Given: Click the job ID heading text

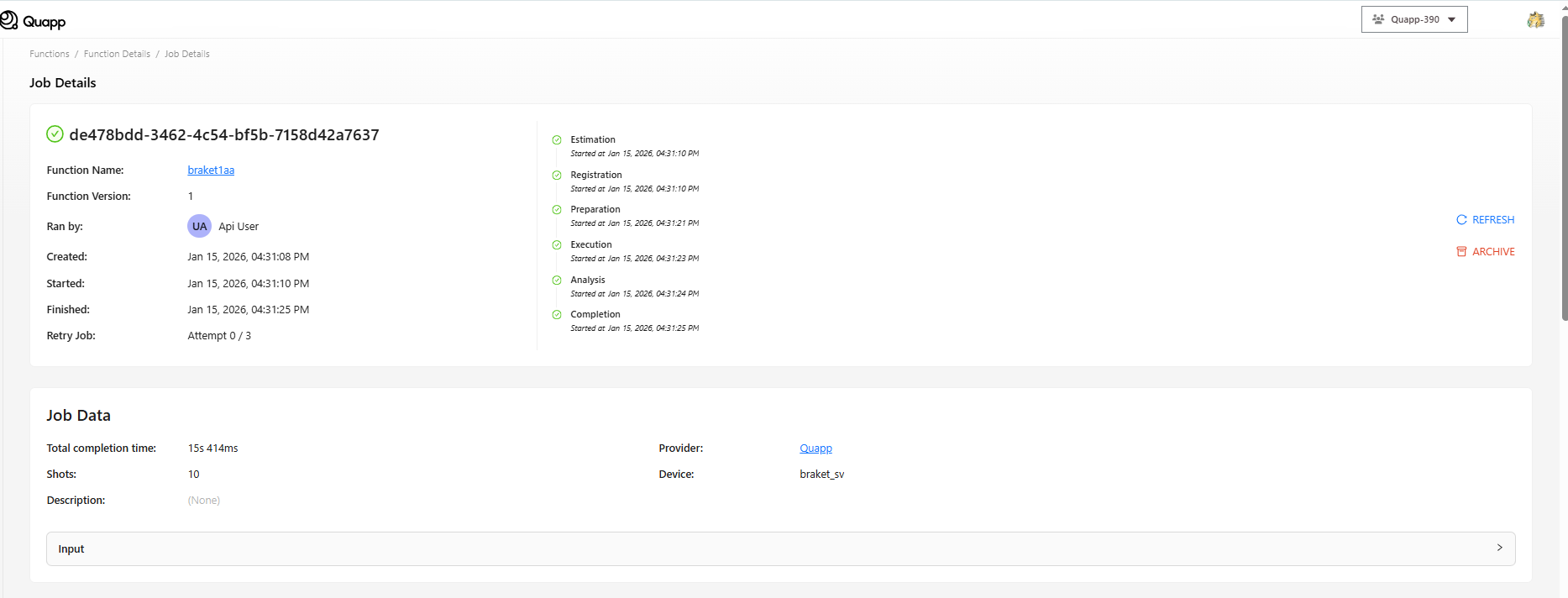Looking at the screenshot, I should [x=224, y=135].
